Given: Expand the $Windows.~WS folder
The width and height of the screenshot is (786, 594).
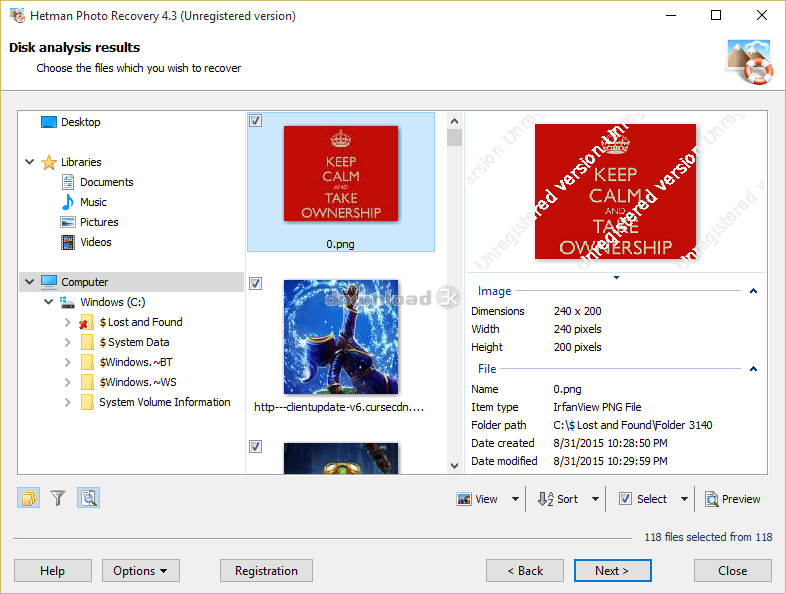Looking at the screenshot, I should [68, 382].
